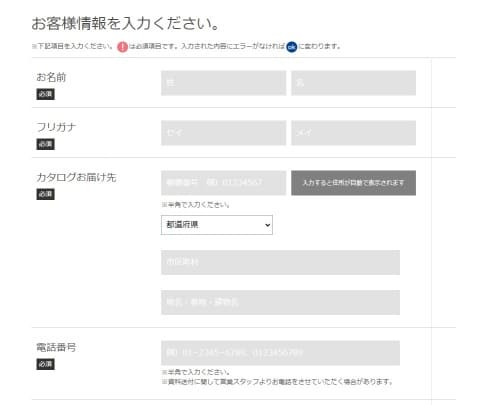Open the 都道府県 prefecture dropdown

pos(217,225)
